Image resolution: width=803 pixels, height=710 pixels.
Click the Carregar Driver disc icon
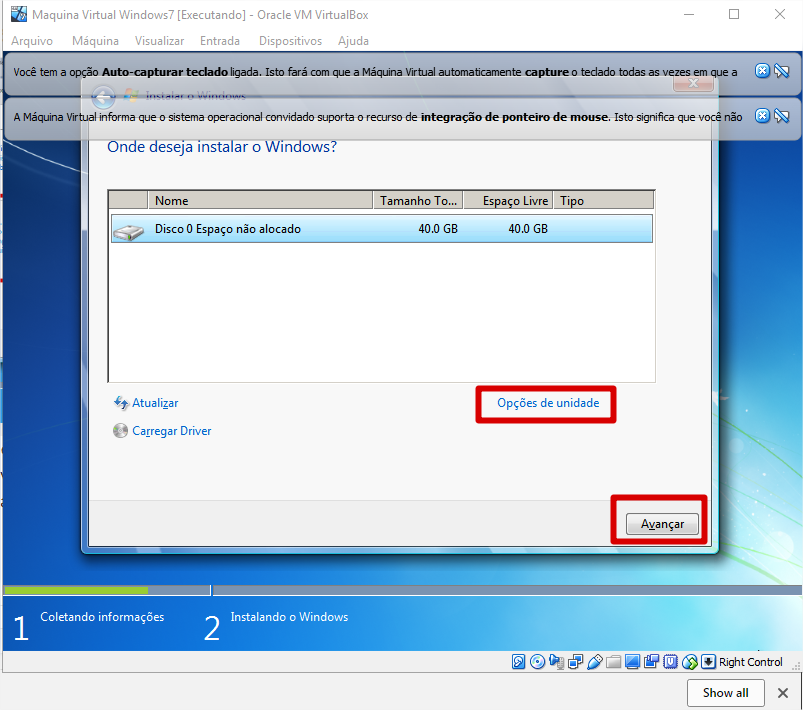pyautogui.click(x=120, y=431)
